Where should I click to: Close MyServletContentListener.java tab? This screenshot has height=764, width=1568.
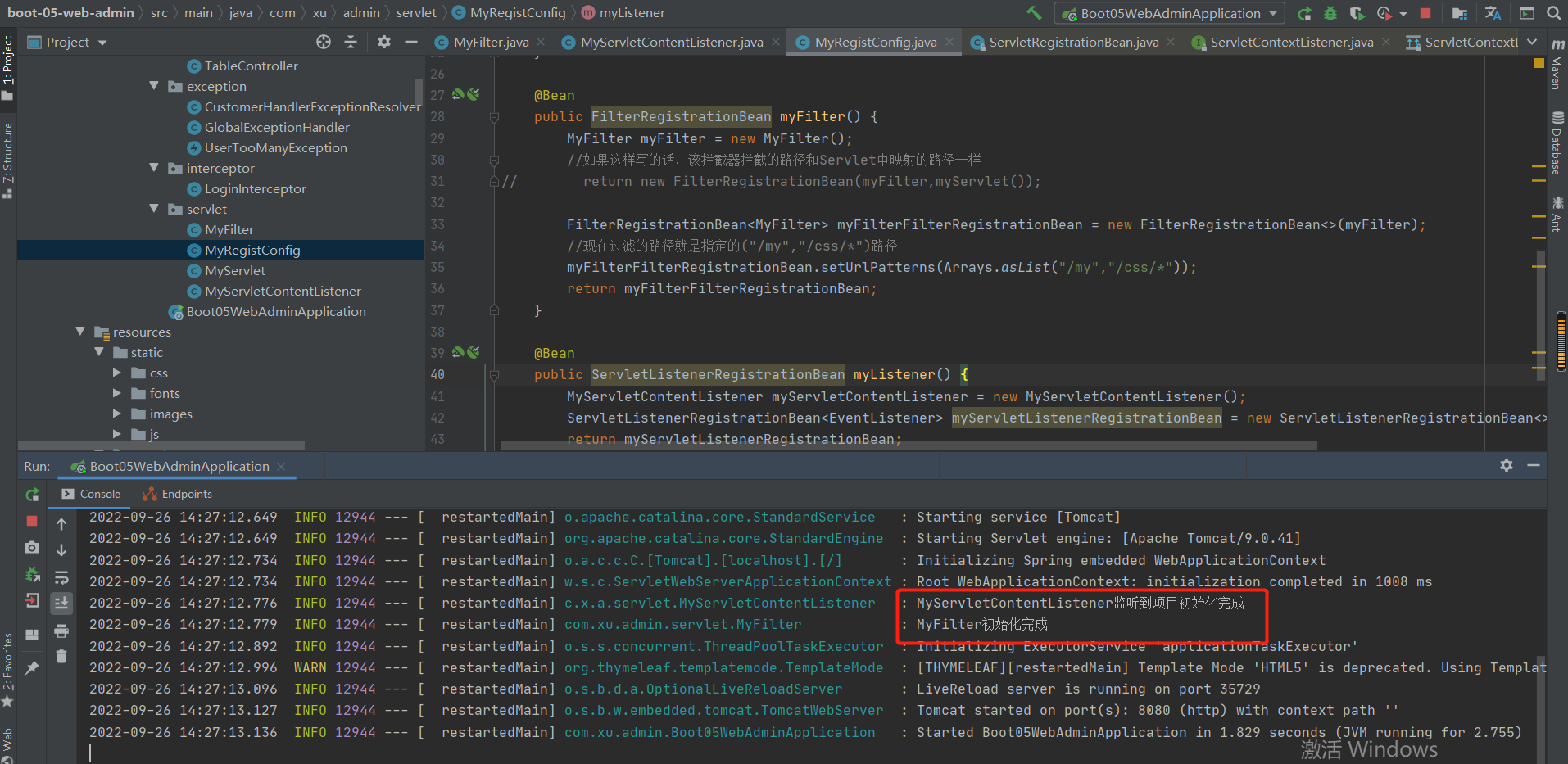[x=776, y=42]
